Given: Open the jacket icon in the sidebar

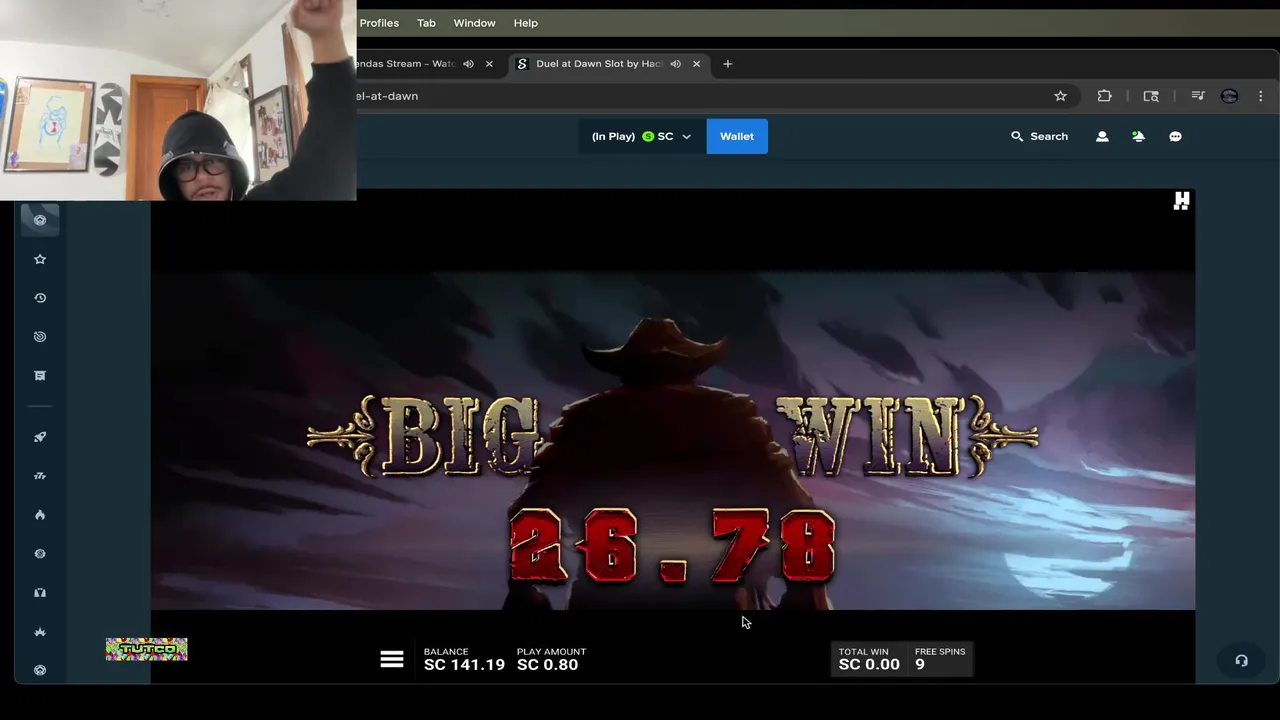Looking at the screenshot, I should [40, 593].
